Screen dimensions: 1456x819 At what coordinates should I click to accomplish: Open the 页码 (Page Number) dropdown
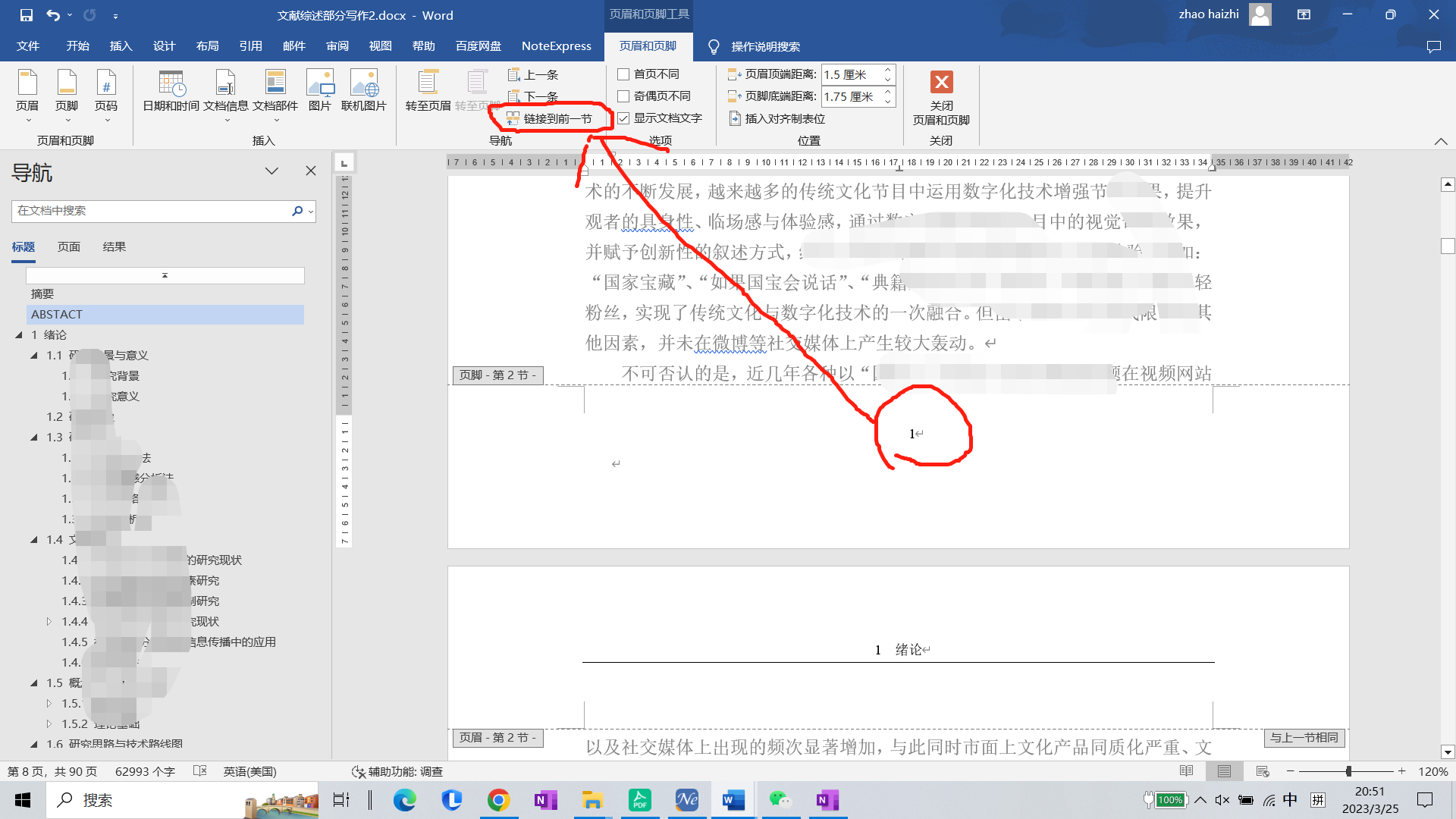pos(106,95)
